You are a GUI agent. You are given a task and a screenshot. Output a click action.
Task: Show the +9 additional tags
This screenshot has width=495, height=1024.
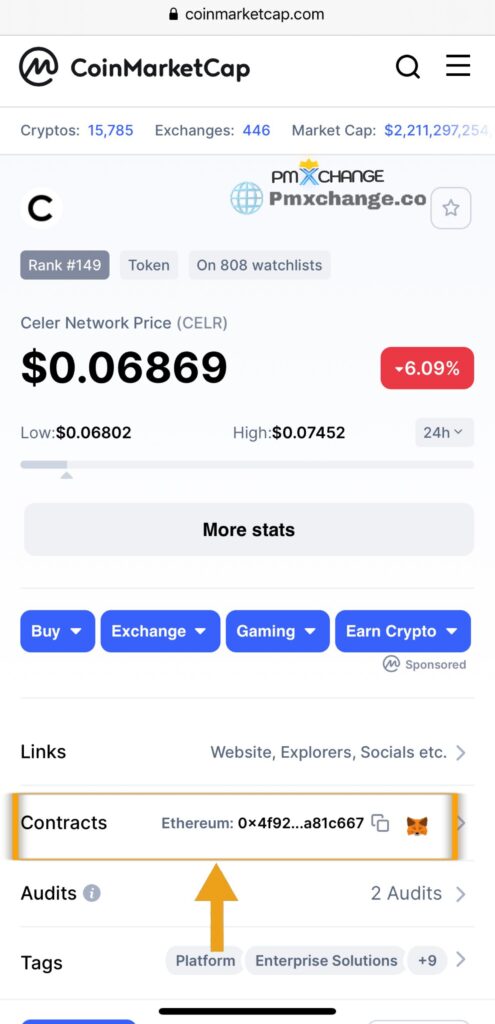pyautogui.click(x=427, y=961)
